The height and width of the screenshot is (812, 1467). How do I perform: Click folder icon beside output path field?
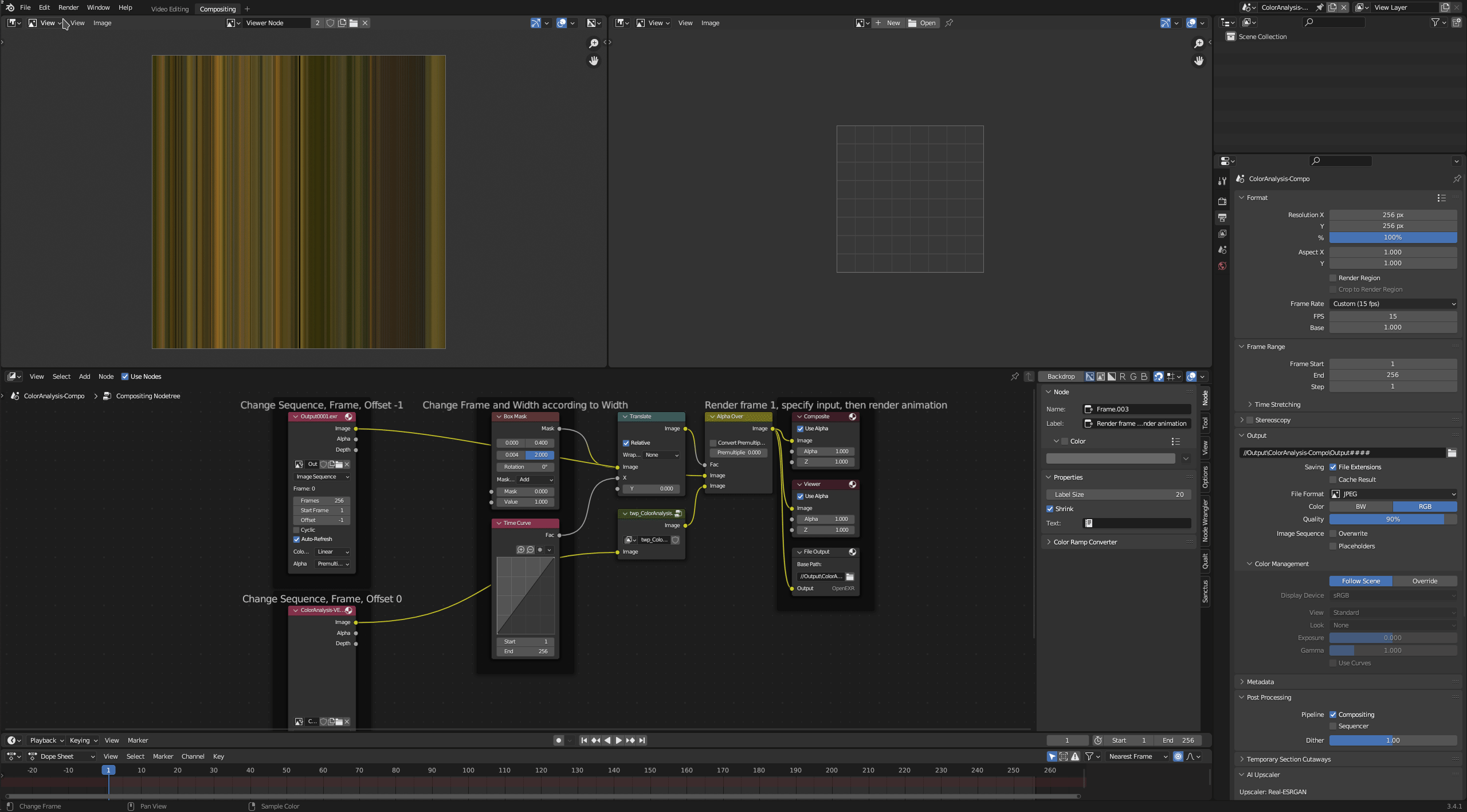(x=1452, y=453)
